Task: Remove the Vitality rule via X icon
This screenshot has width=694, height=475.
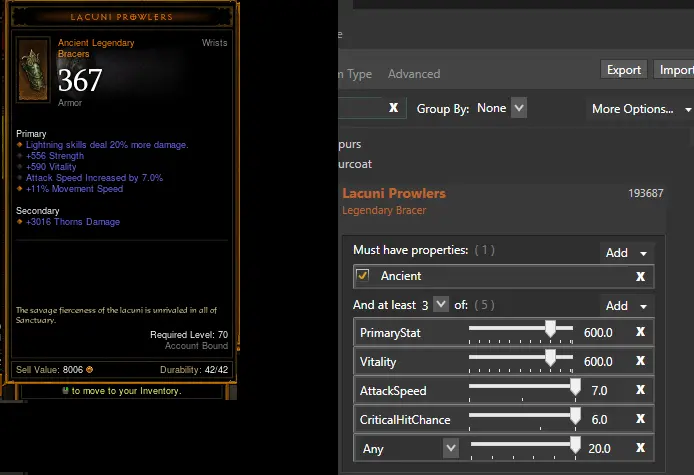Action: pos(640,361)
